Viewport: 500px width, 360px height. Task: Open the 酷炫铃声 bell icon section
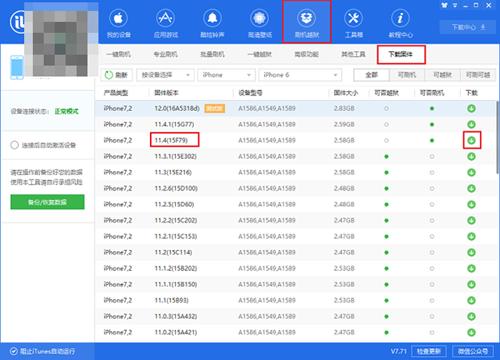tap(212, 23)
